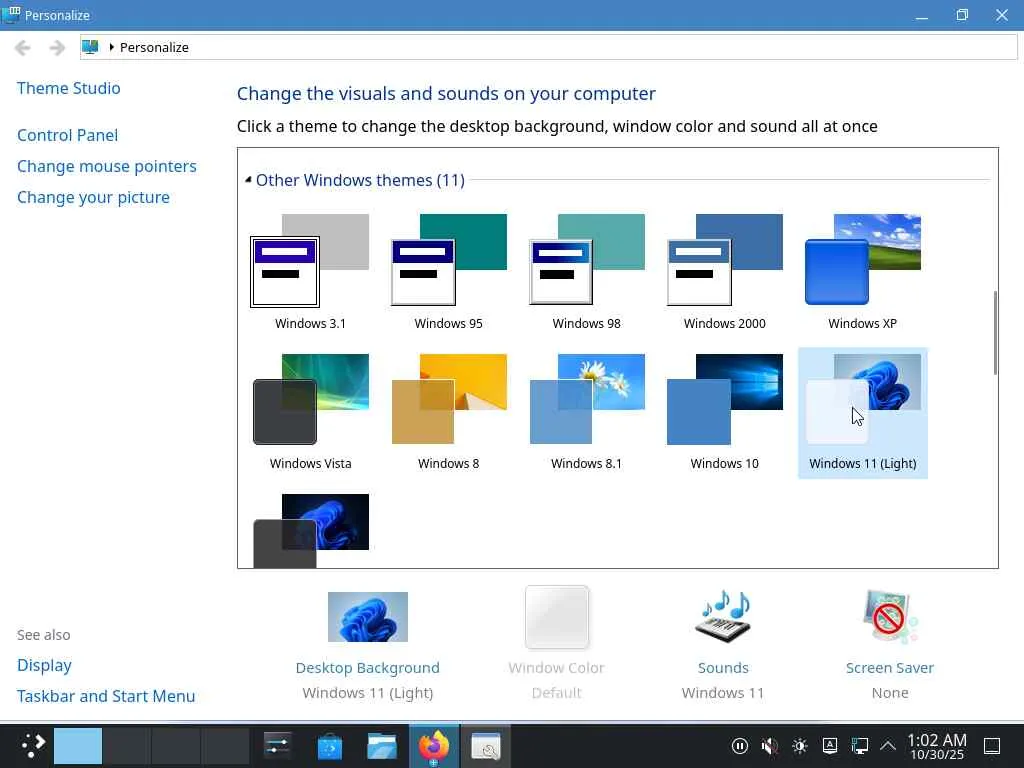Open the Screen Saver icon
Image resolution: width=1024 pixels, height=768 pixels.
pos(889,617)
